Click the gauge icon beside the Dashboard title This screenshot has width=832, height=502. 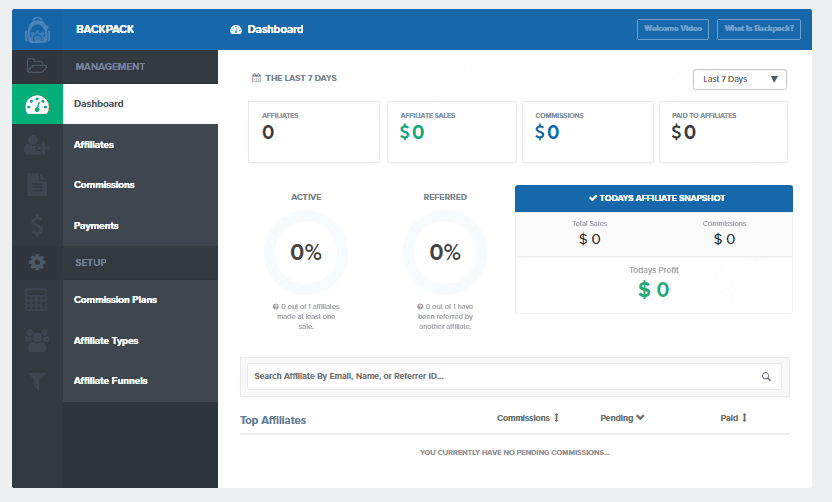tap(236, 30)
